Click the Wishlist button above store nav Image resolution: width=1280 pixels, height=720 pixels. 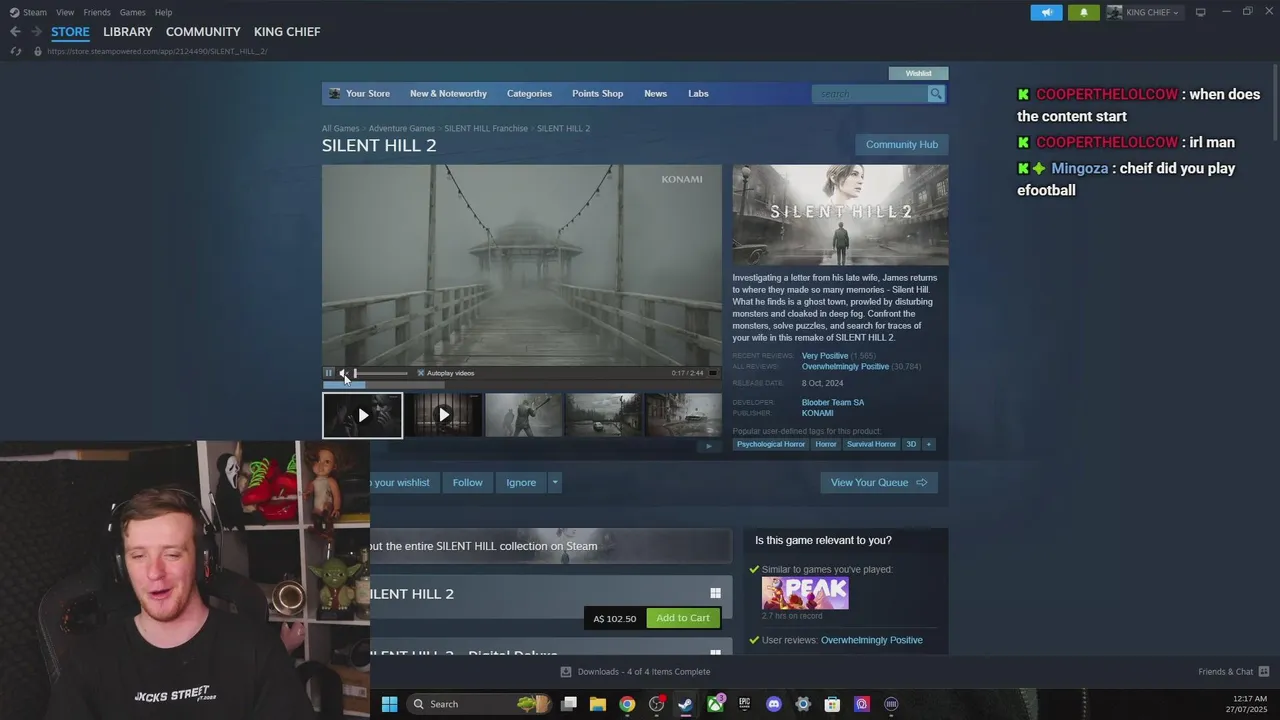(x=918, y=73)
